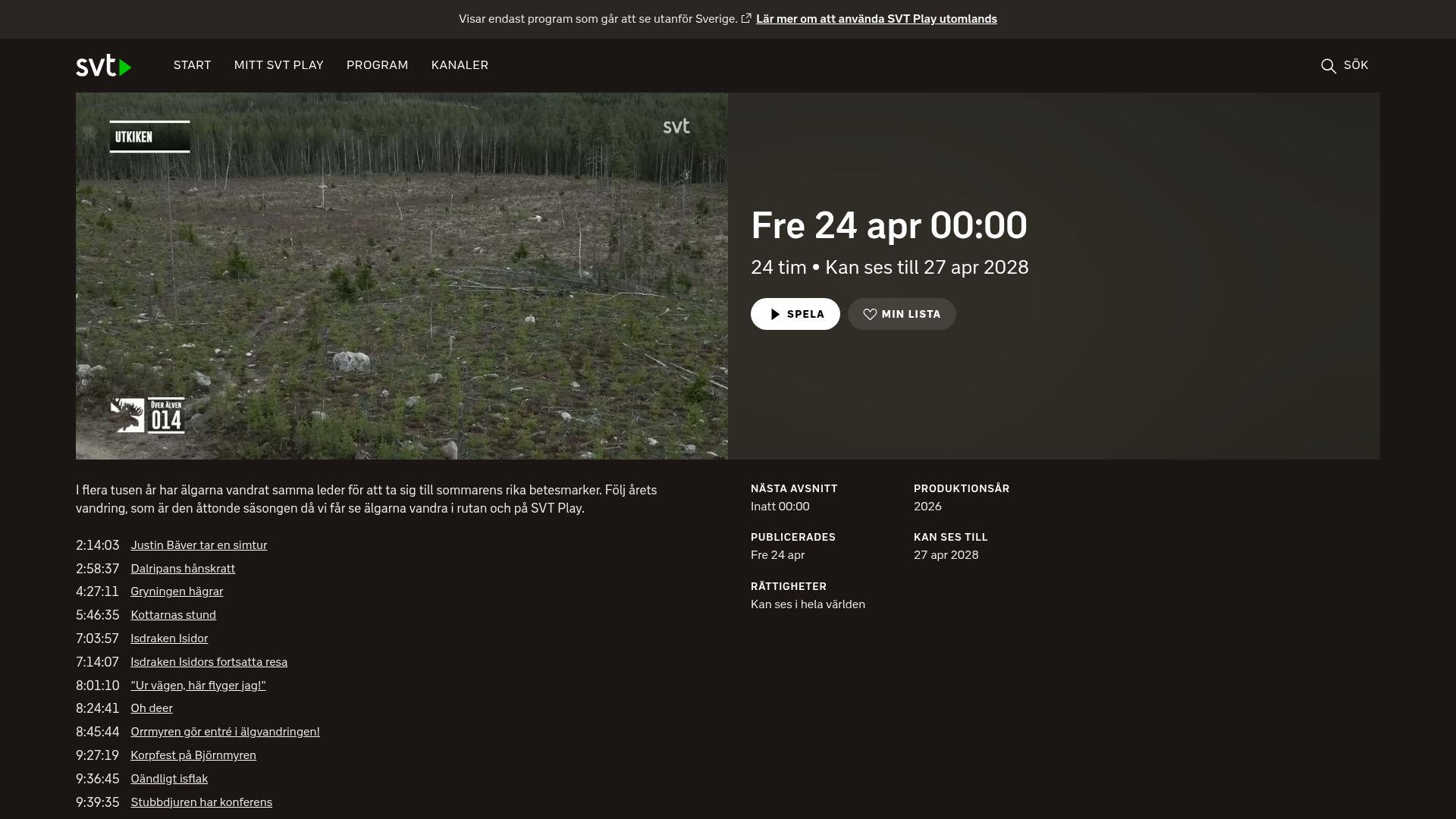Image resolution: width=1456 pixels, height=819 pixels.
Task: Open the START menu item
Action: [x=192, y=65]
